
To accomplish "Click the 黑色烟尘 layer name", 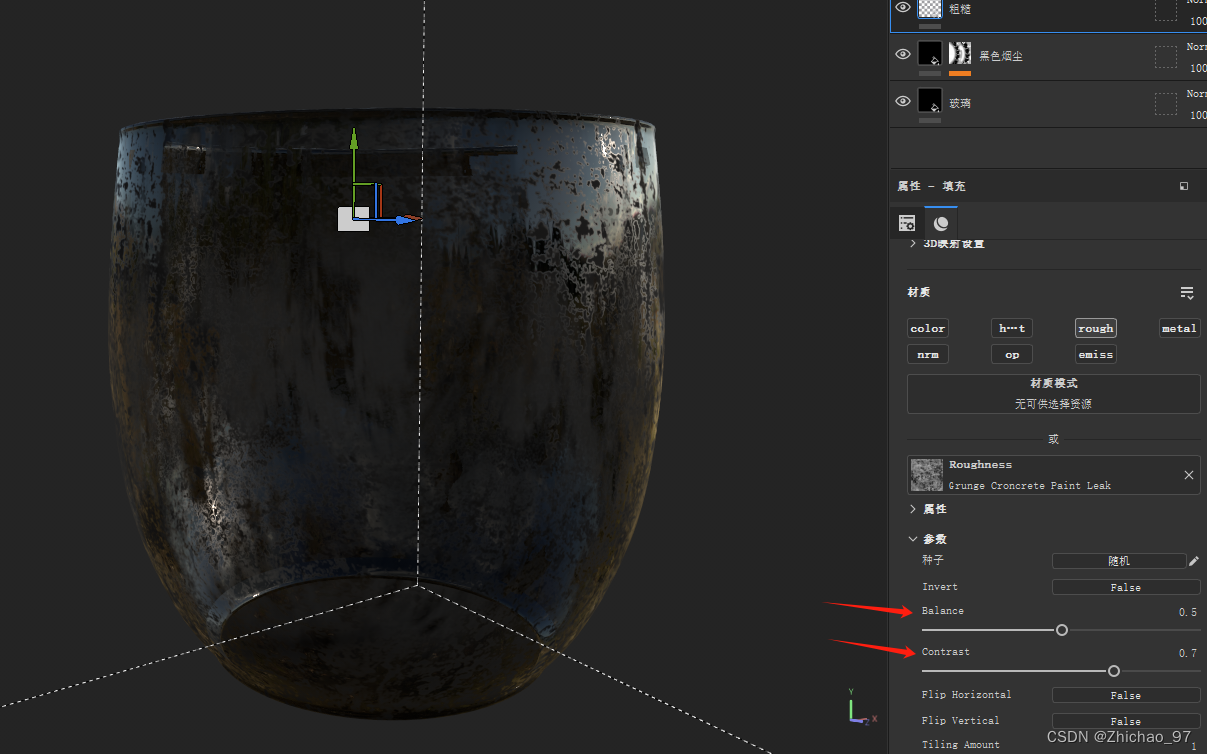I will [1001, 56].
